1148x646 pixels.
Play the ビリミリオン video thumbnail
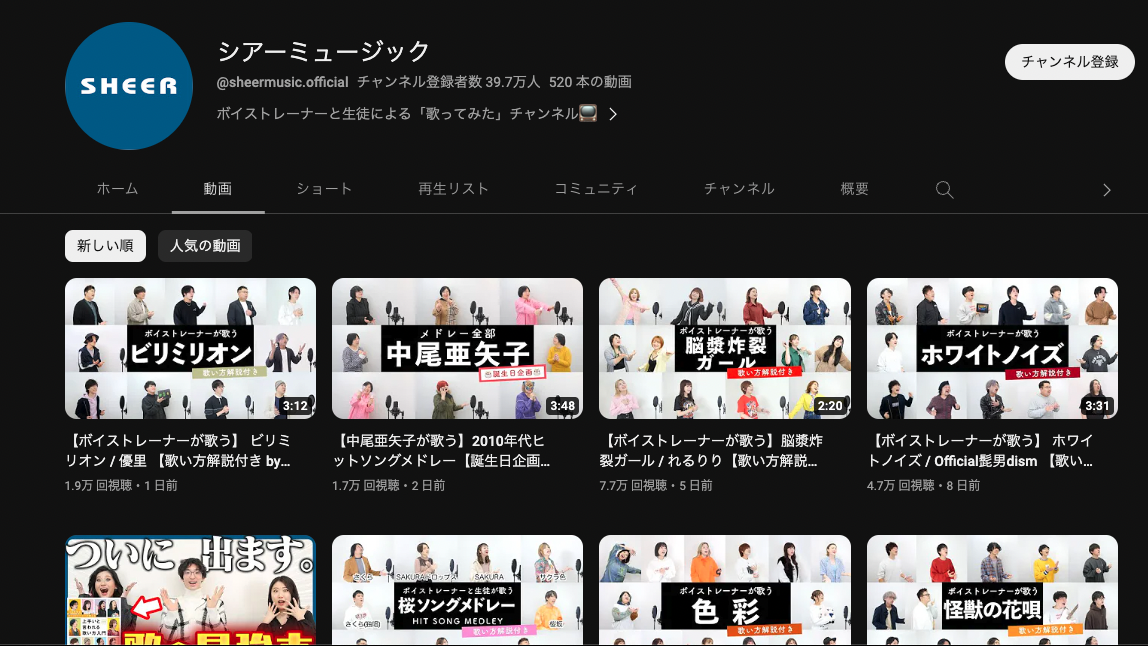click(190, 348)
